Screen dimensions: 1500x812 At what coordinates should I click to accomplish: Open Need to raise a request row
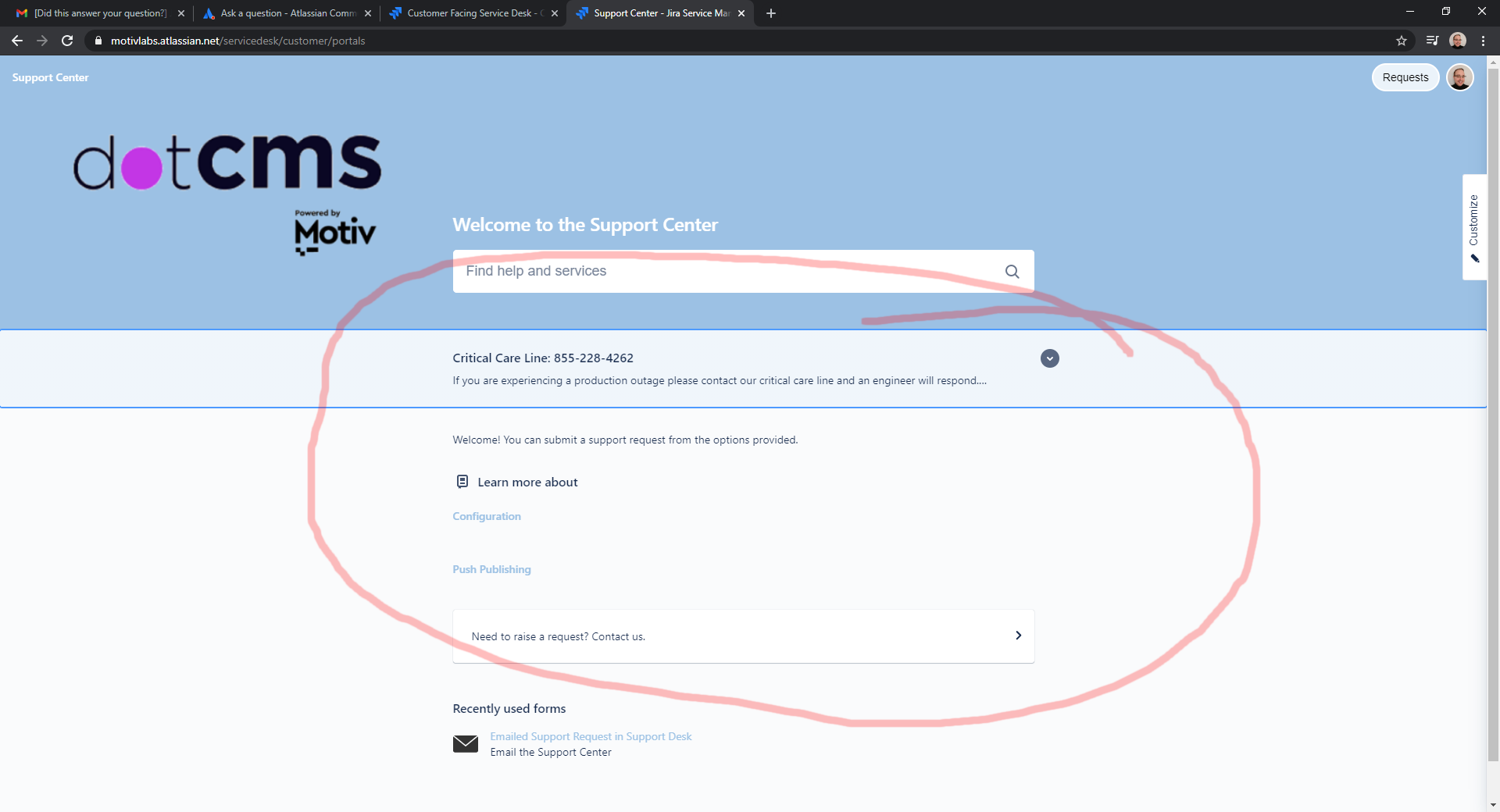click(743, 636)
